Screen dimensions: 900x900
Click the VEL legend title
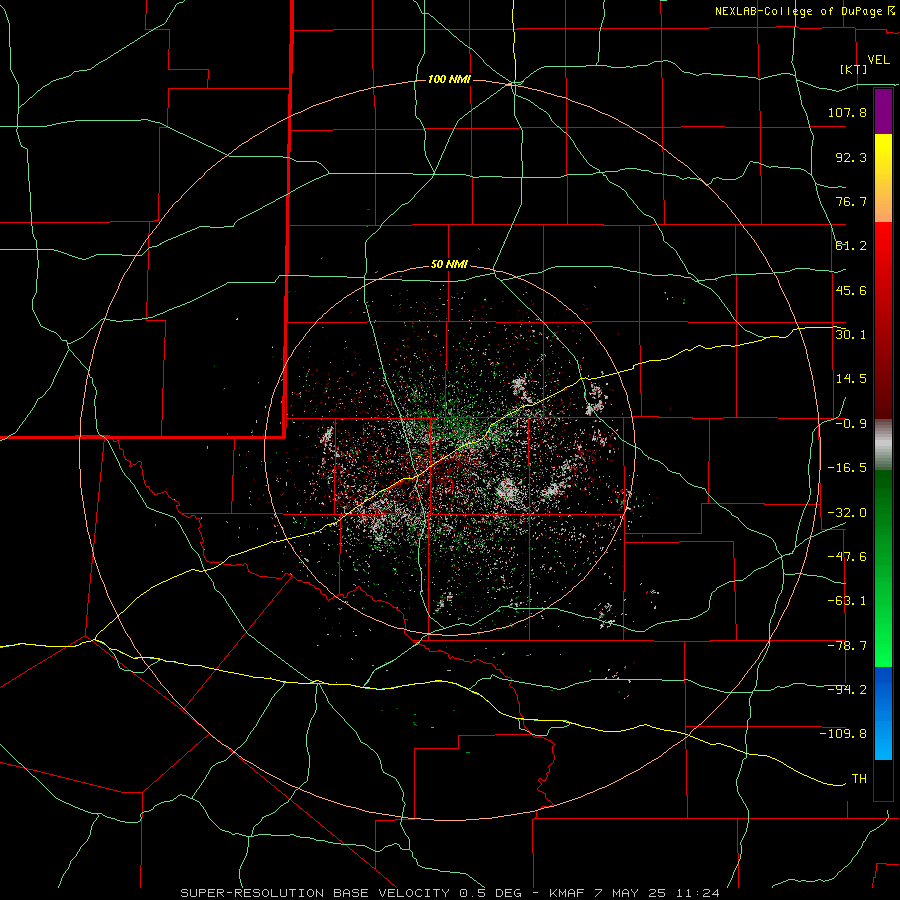click(x=878, y=60)
